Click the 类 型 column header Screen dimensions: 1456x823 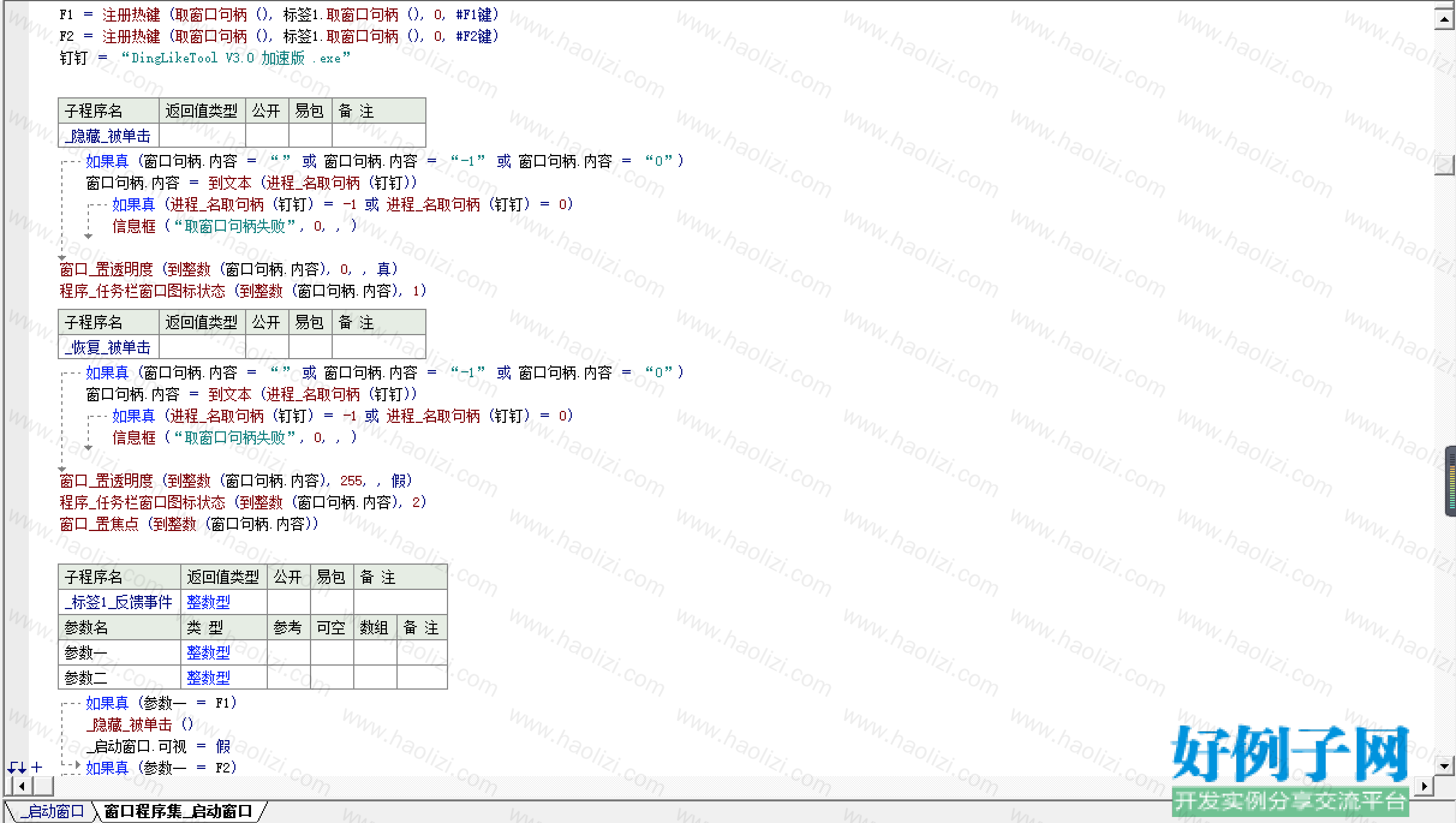coord(224,627)
